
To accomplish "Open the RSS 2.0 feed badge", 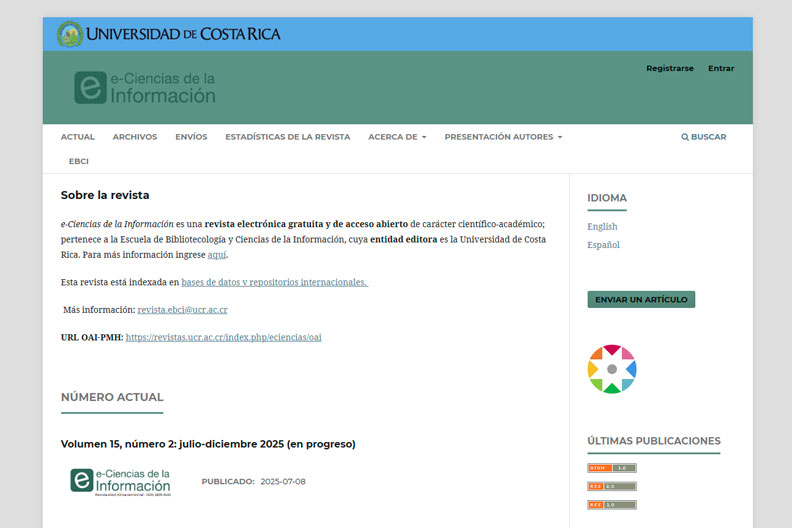I will 611,486.
